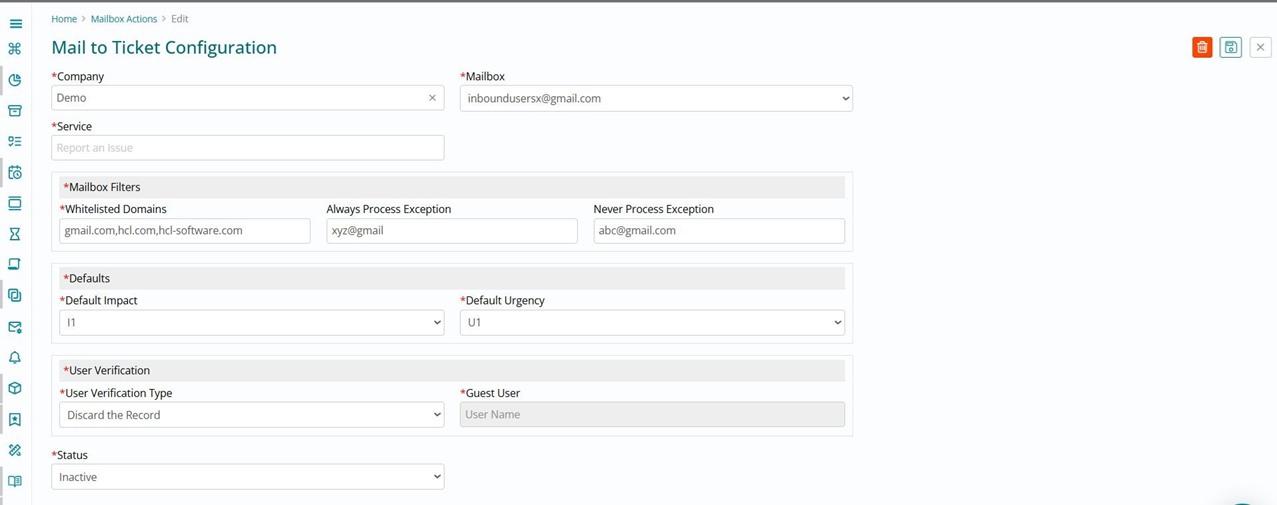
Task: Click the bell notifications sidebar icon
Action: click(x=15, y=357)
